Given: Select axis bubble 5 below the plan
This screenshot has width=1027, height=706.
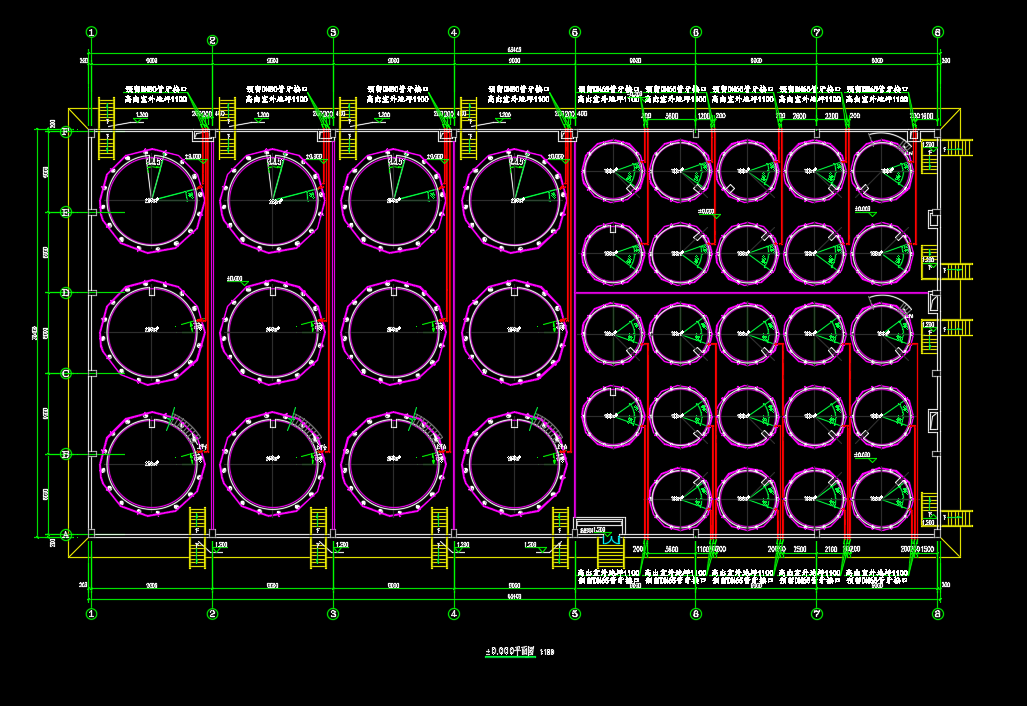Looking at the screenshot, I should coord(575,614).
